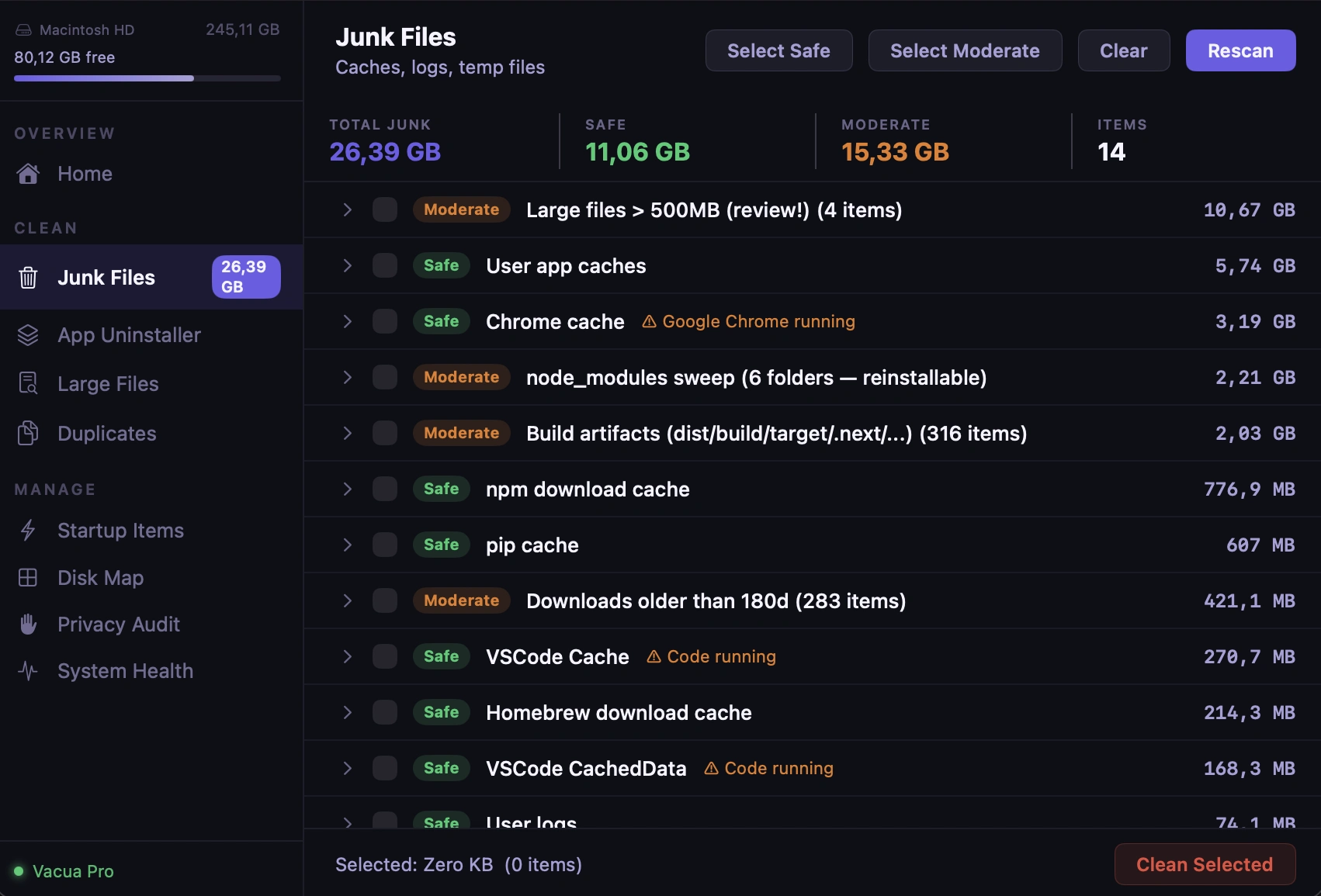Click the Macintosh HD storage usage bar
The width and height of the screenshot is (1321, 896).
pos(147,78)
